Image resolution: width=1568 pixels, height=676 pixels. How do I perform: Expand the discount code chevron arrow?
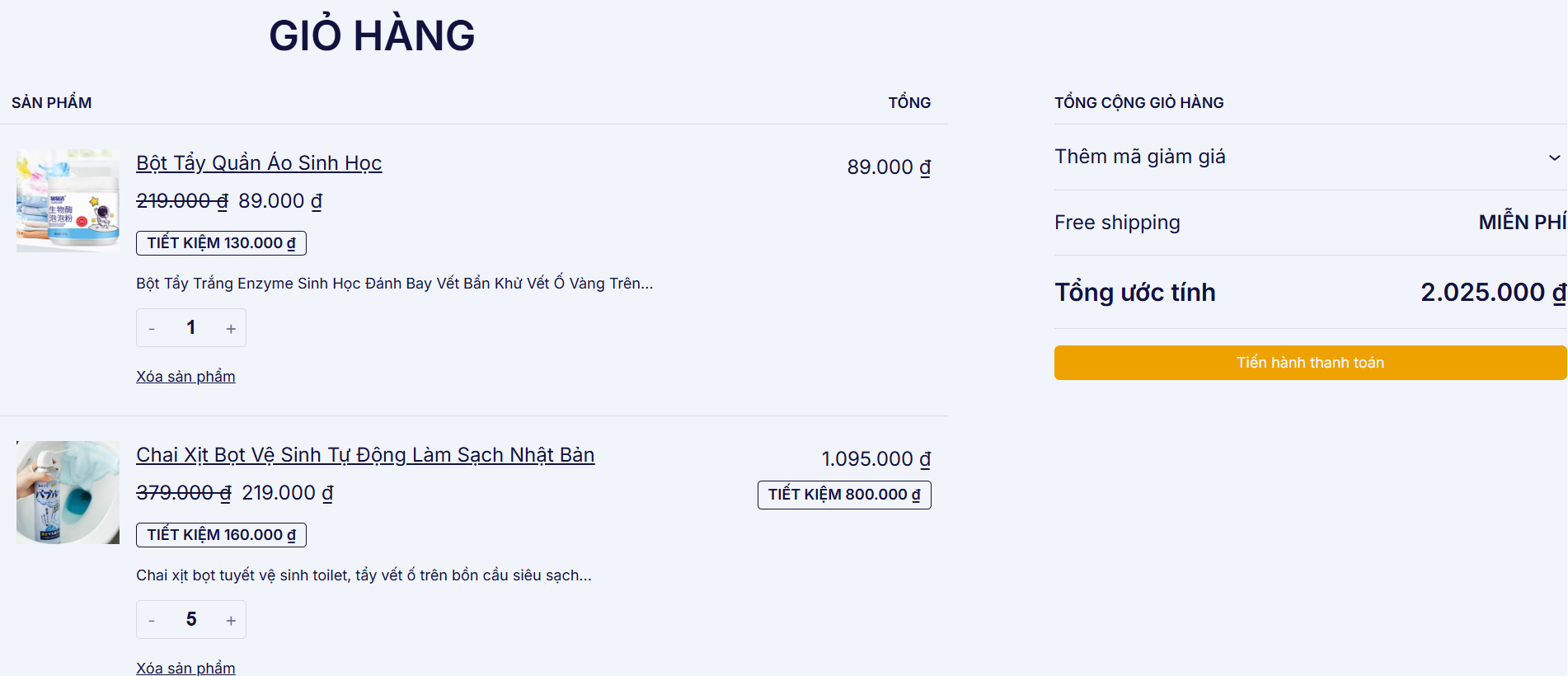click(1553, 157)
